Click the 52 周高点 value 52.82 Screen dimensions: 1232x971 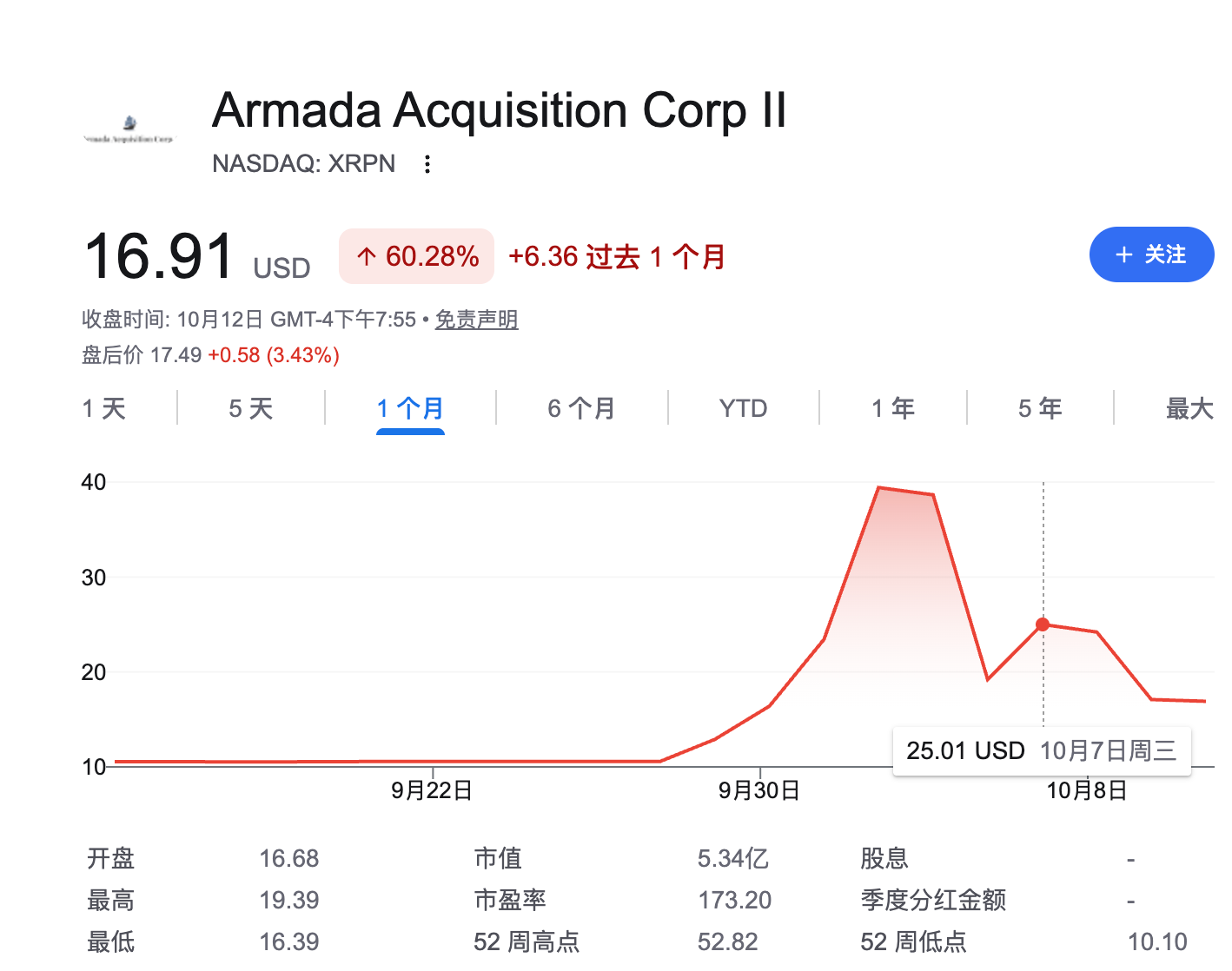click(728, 941)
